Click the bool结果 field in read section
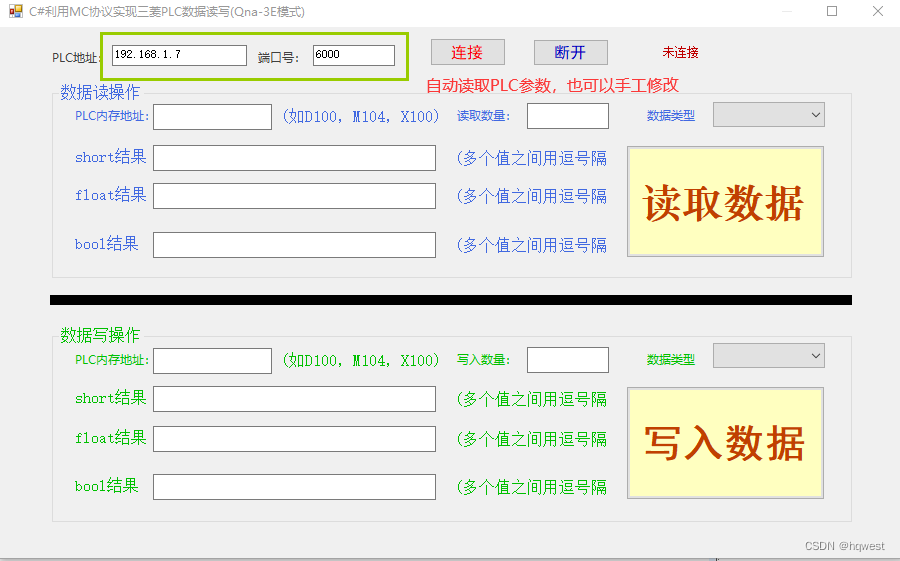Viewport: 900px width, 561px height. pyautogui.click(x=294, y=245)
